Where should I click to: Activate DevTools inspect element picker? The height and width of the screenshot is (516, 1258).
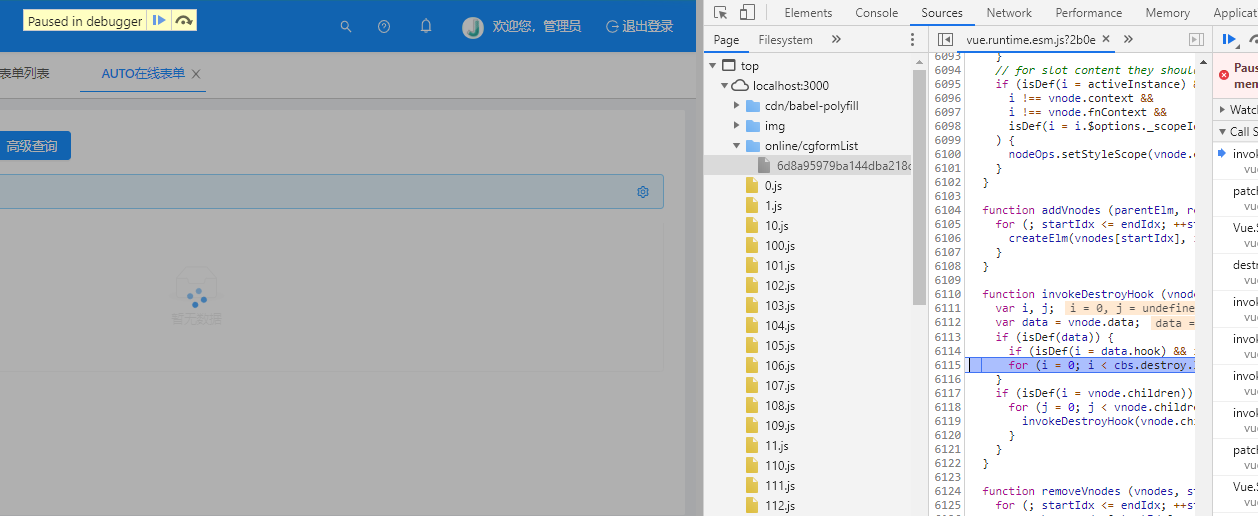click(x=720, y=13)
